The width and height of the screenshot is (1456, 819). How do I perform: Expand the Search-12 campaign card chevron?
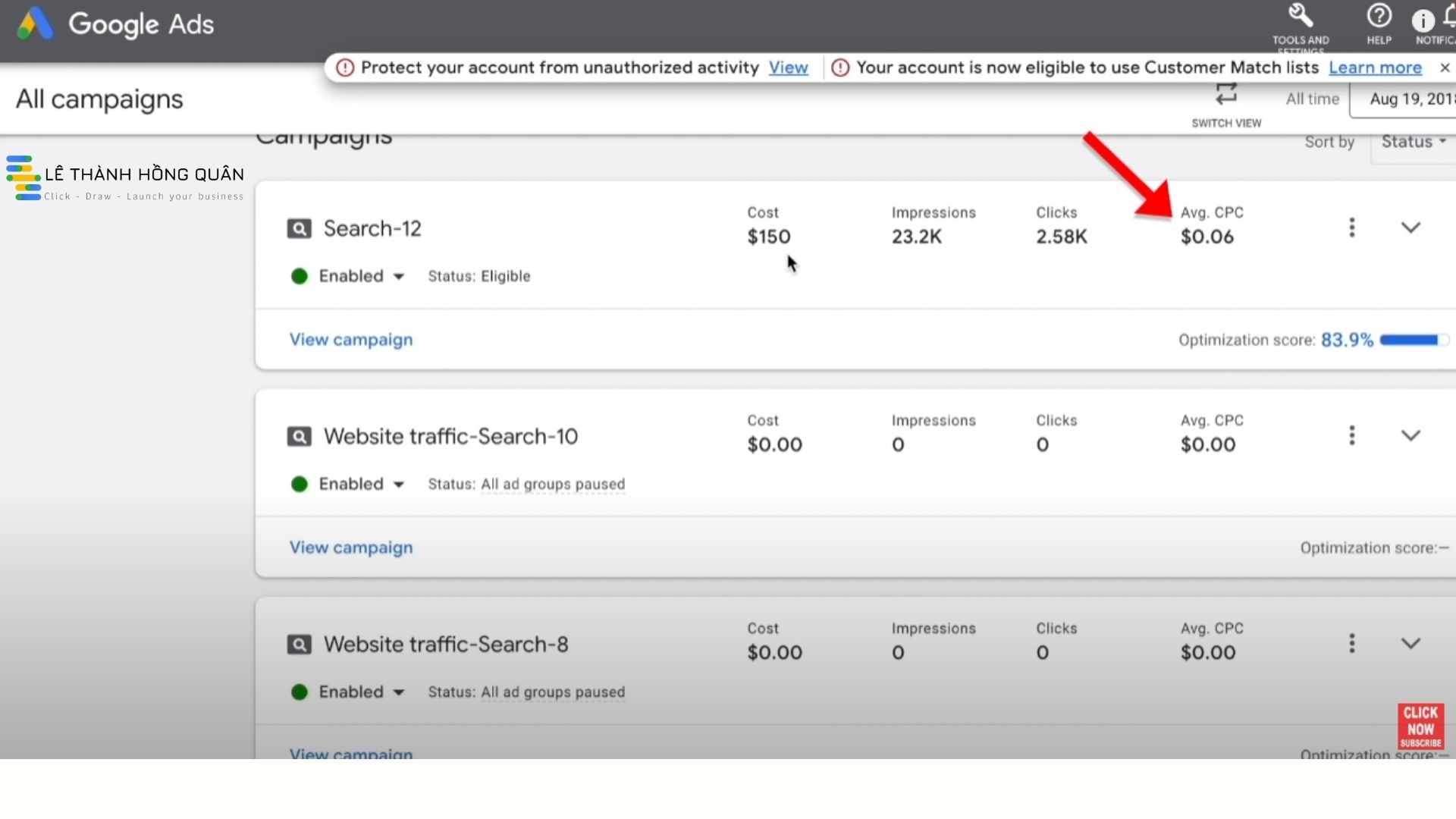click(1410, 227)
